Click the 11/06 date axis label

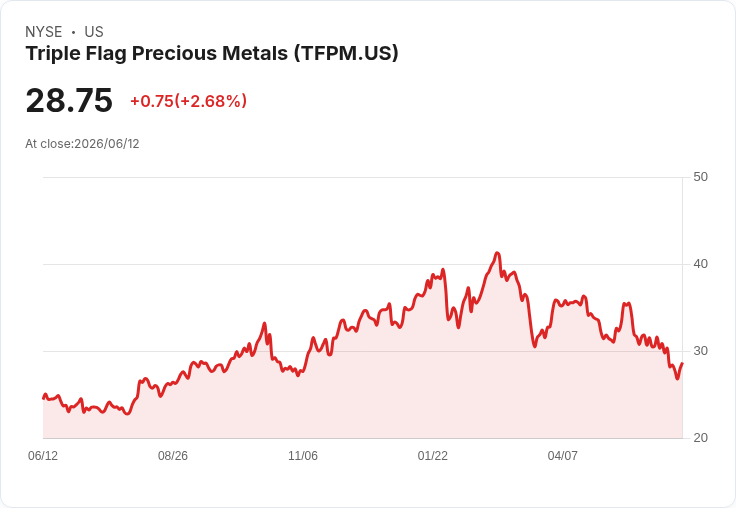[x=303, y=455]
